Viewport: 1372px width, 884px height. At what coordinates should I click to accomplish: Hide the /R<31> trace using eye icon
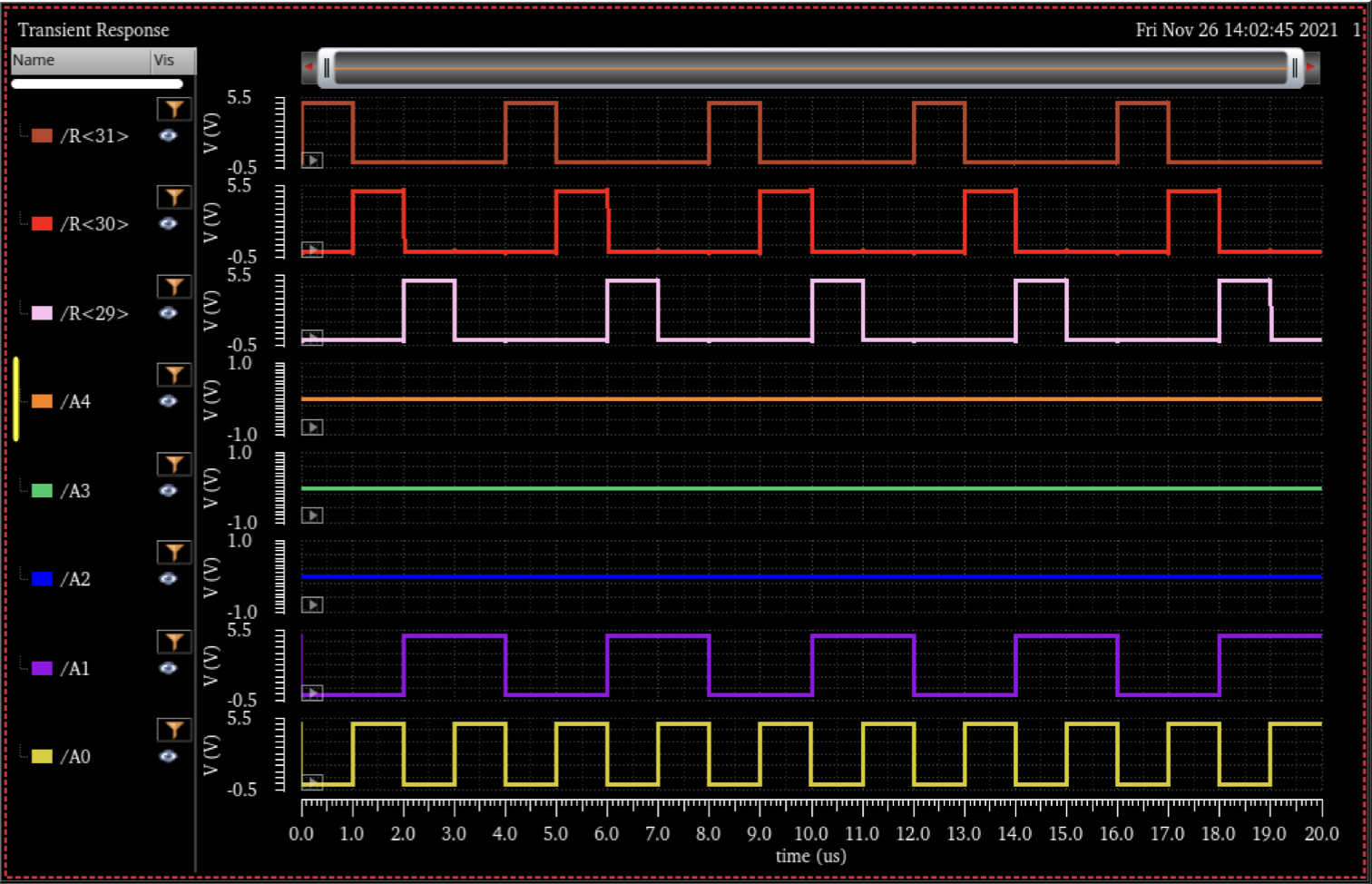tap(168, 136)
